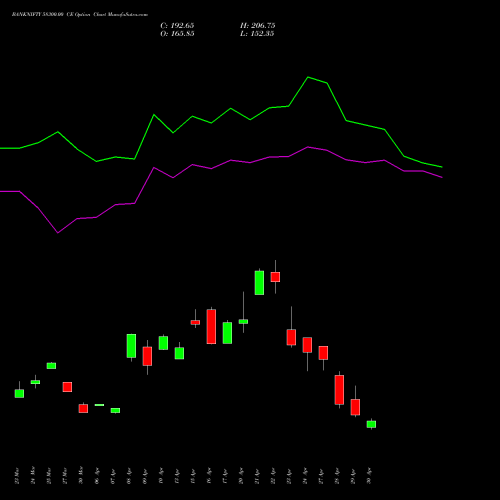Screen dimensions: 500x500
Task: Select the green candle for 08 Apr
Action: click(x=131, y=346)
